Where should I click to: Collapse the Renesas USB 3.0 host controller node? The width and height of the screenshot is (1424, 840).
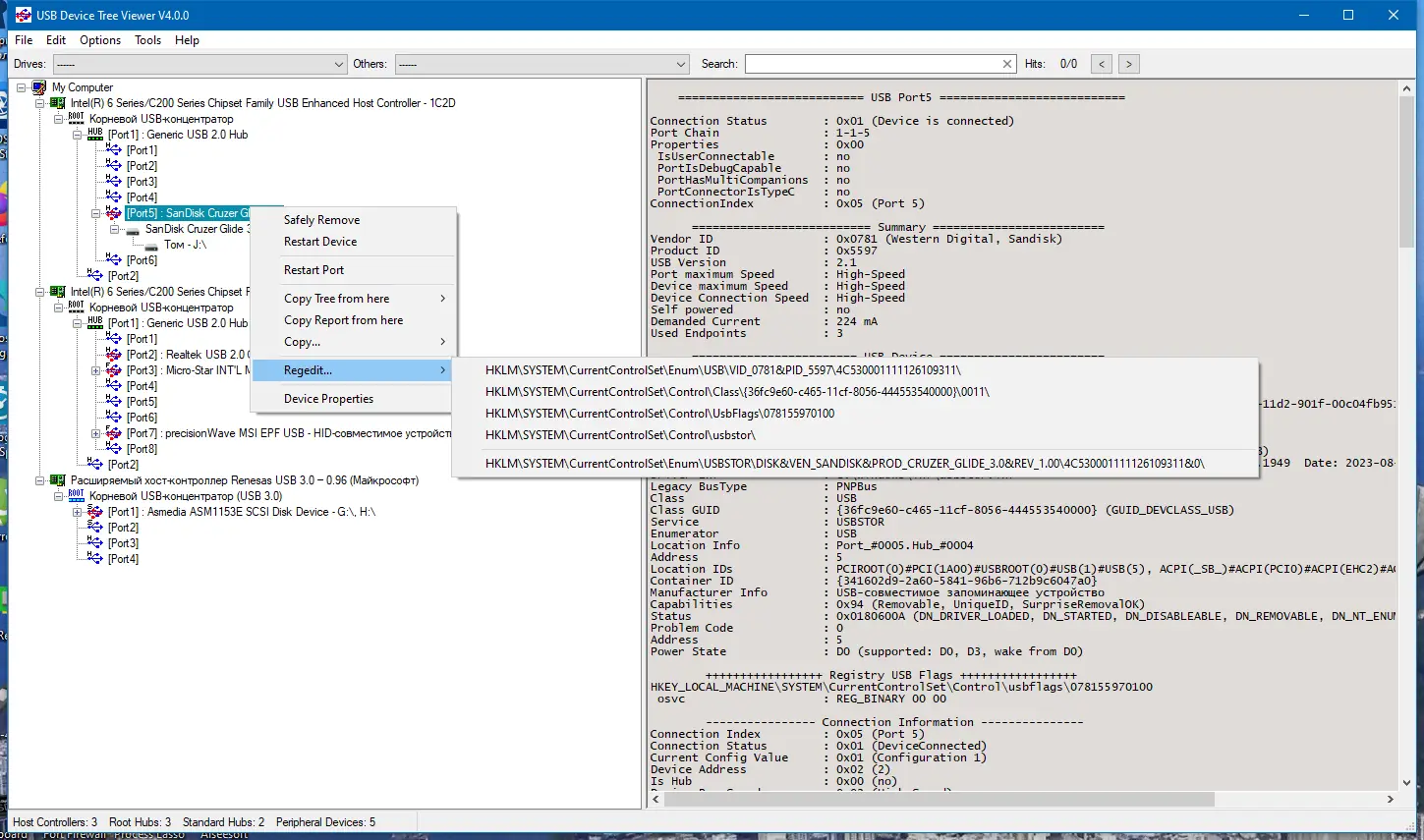tap(40, 480)
